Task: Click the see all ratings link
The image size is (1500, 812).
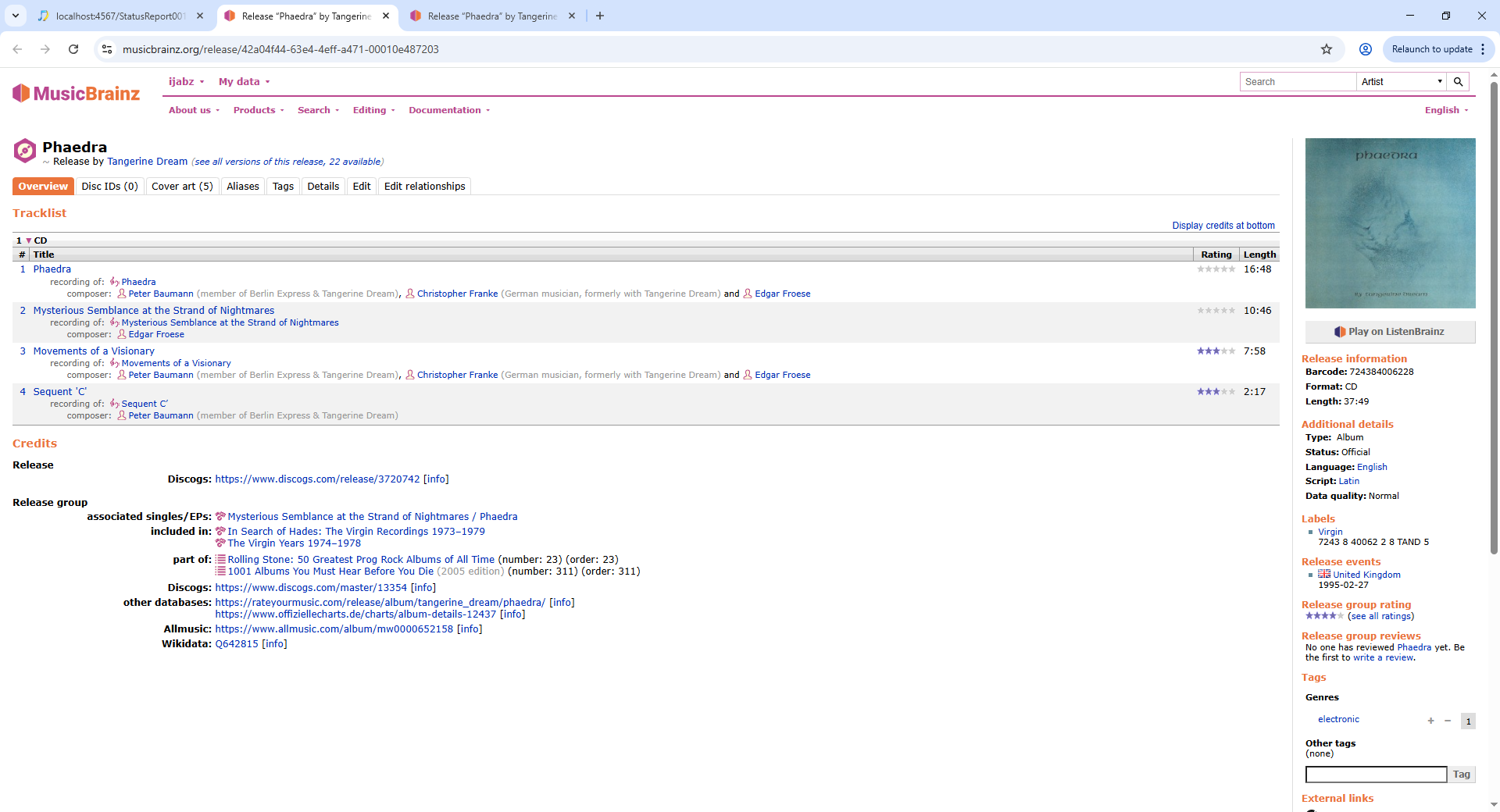Action: coord(1380,616)
